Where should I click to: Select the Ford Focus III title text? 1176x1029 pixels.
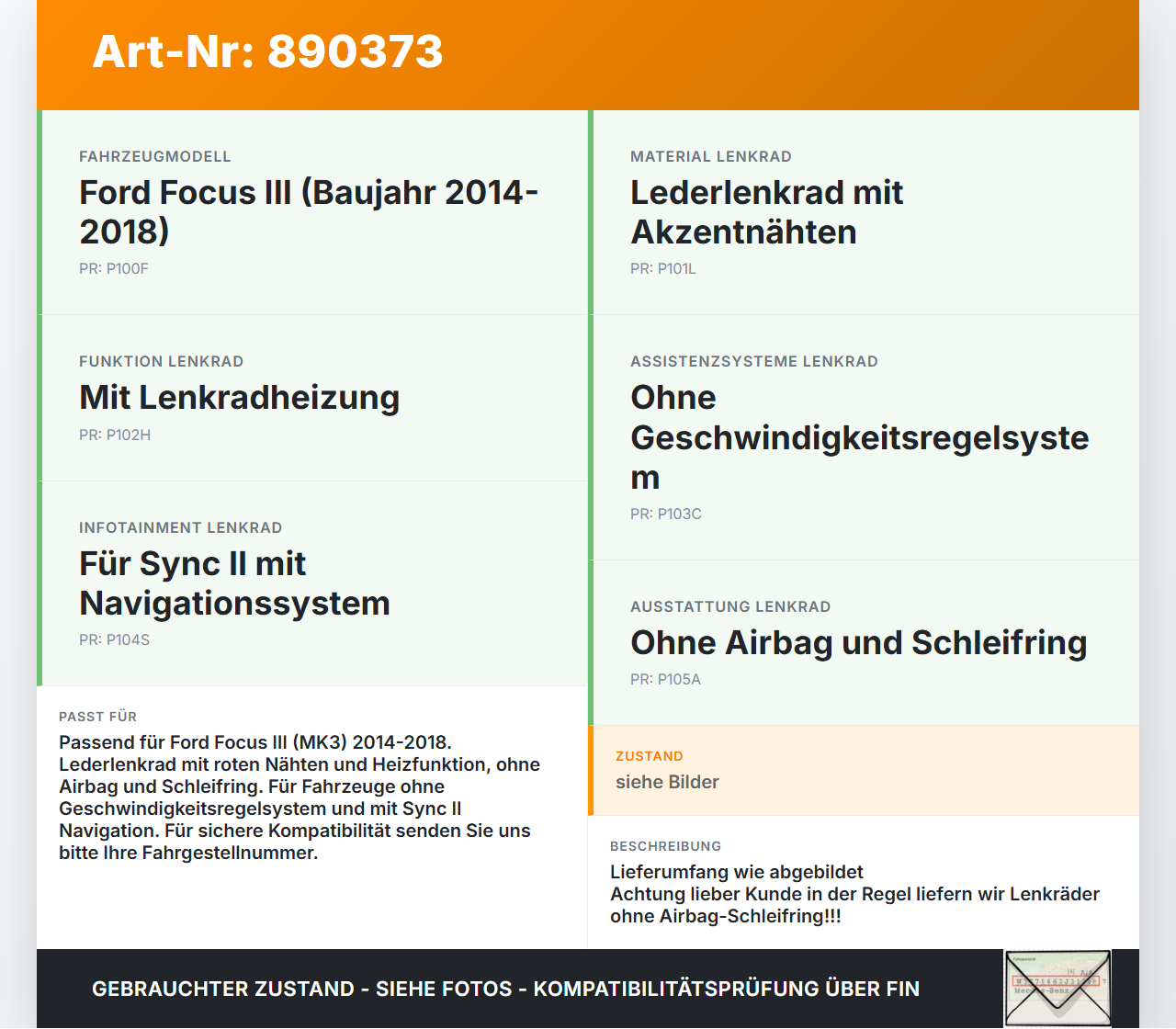coord(308,211)
